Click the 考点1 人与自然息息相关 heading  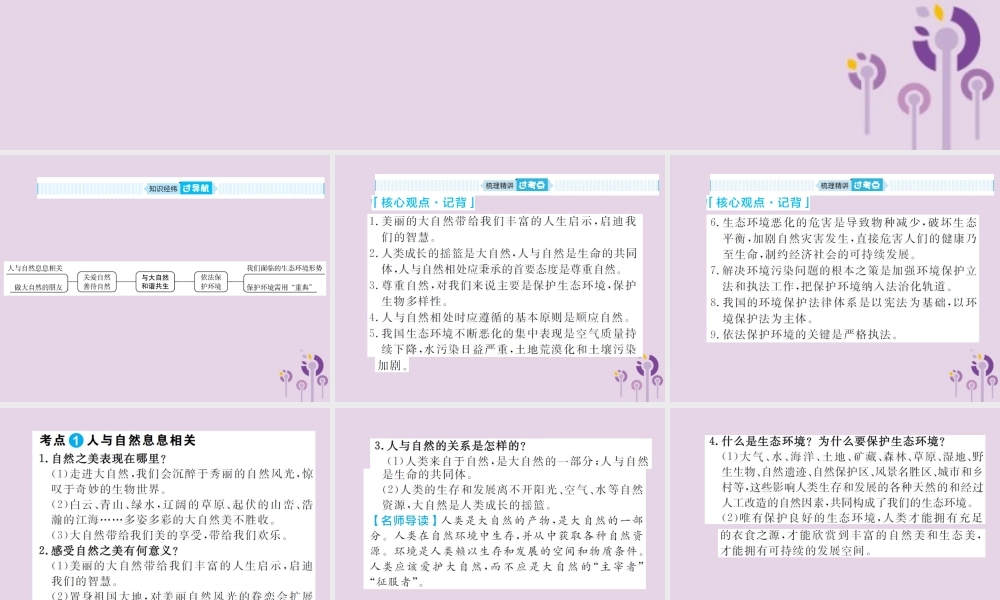[117, 440]
